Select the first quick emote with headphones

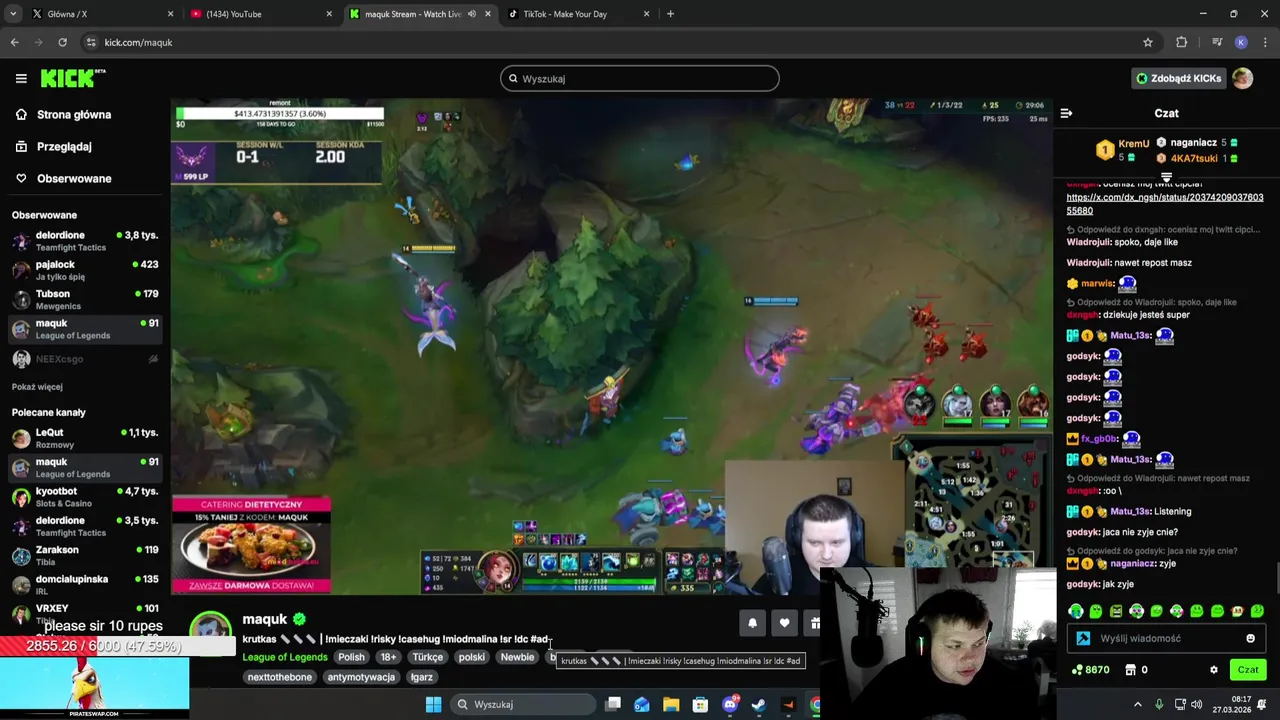click(1076, 611)
